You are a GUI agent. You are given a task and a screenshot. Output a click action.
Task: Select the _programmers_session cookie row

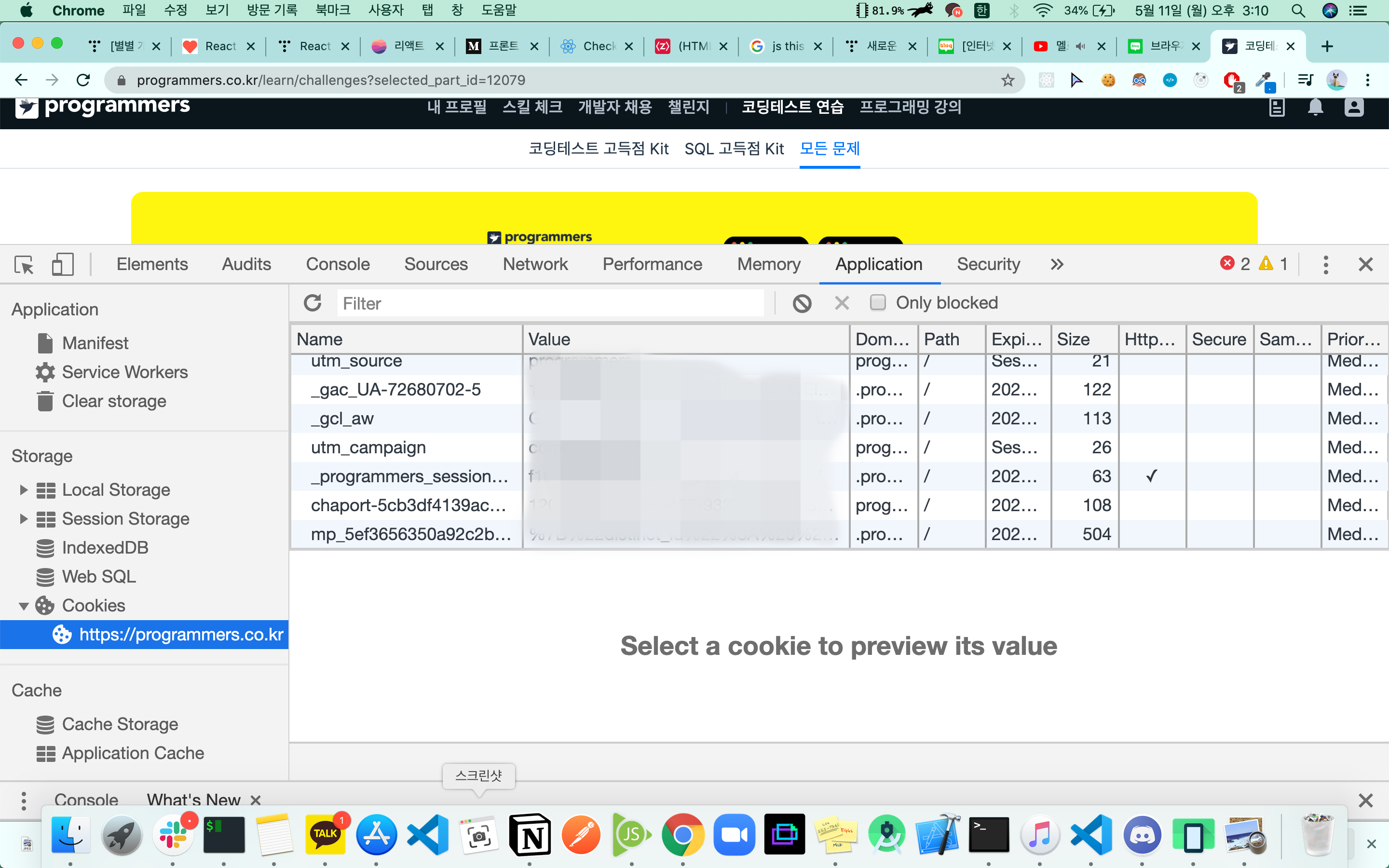409,476
